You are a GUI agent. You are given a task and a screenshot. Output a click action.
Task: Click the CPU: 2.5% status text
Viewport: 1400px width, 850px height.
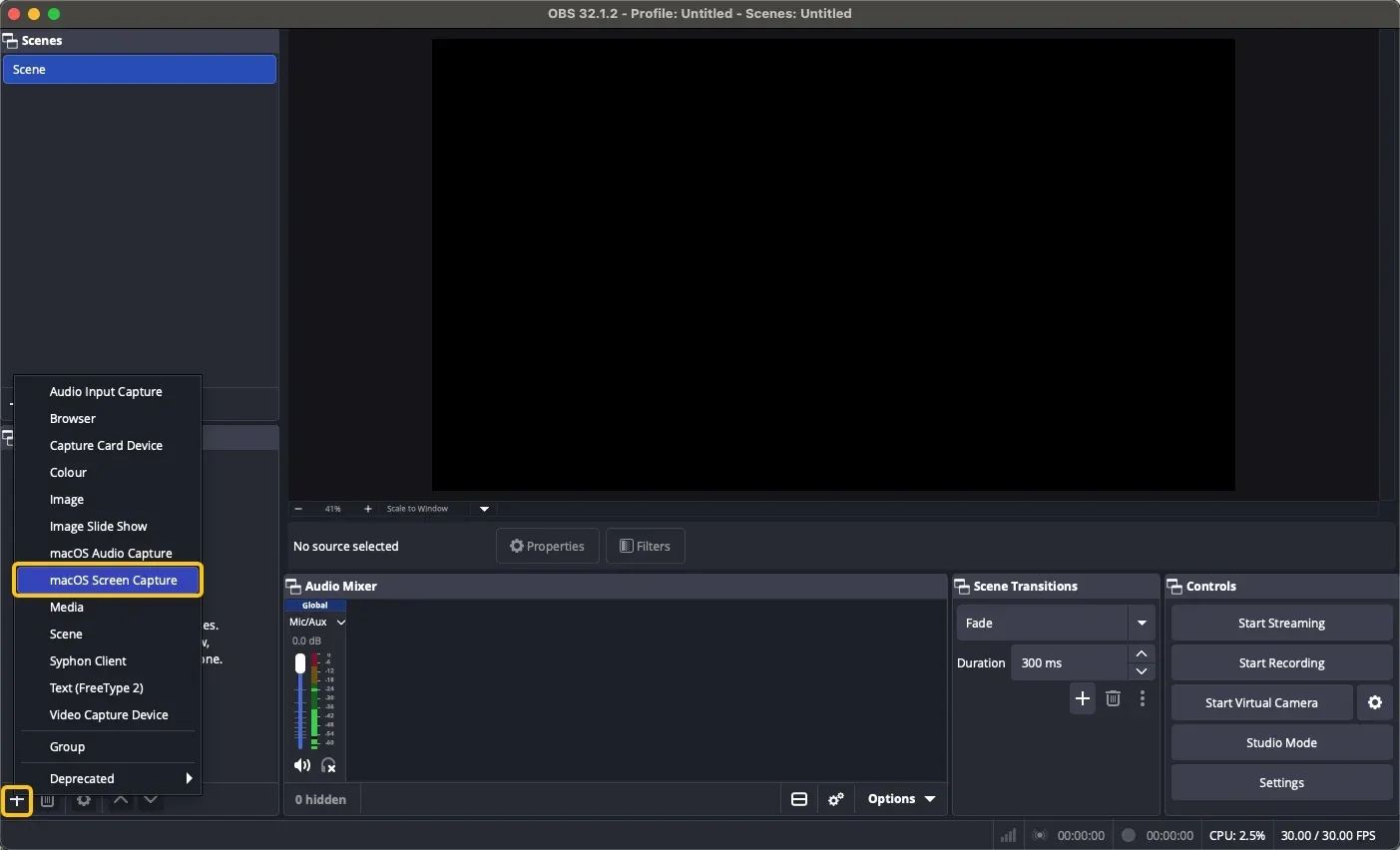(1236, 835)
